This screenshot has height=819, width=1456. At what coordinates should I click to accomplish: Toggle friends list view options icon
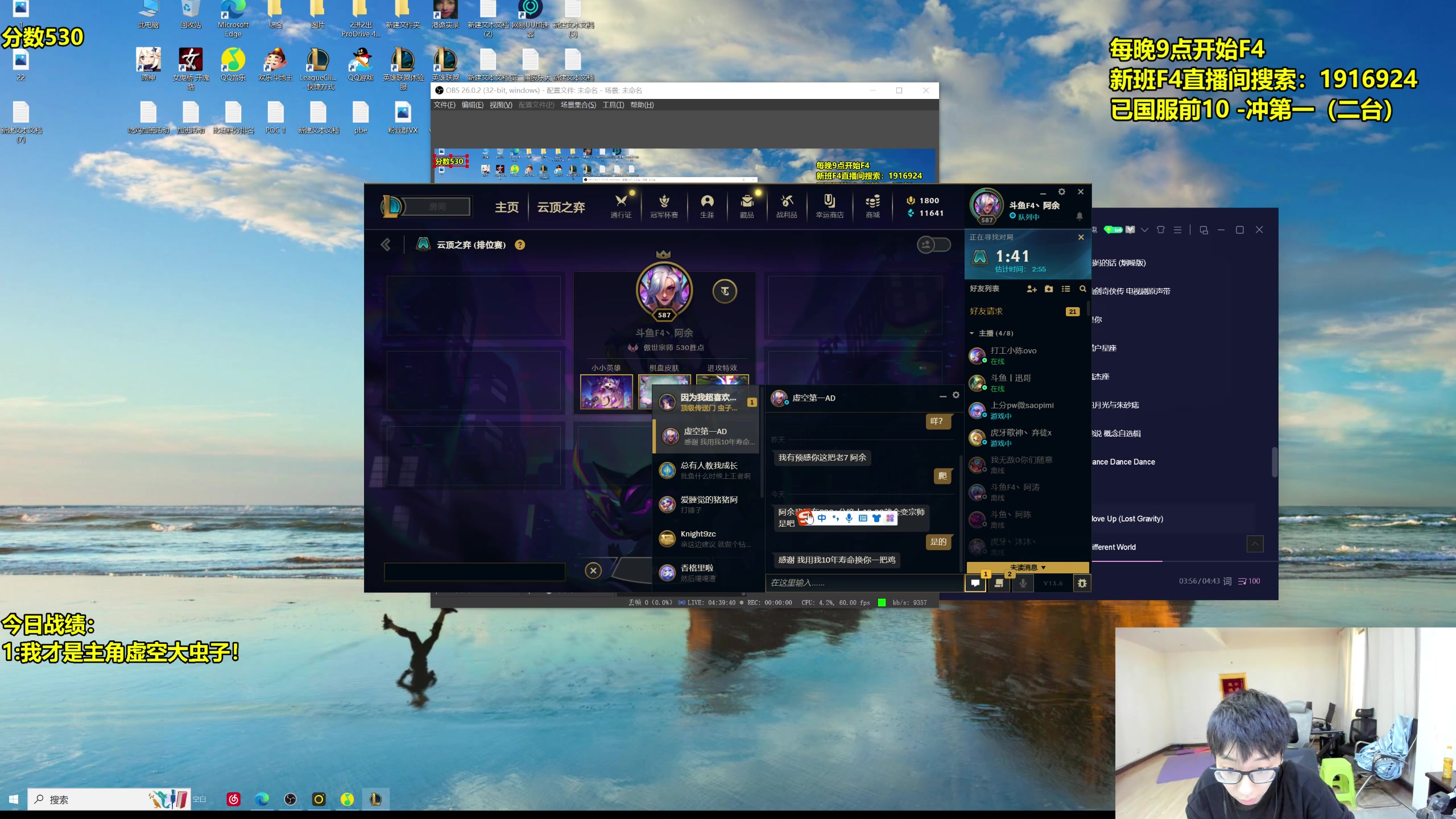[1065, 289]
